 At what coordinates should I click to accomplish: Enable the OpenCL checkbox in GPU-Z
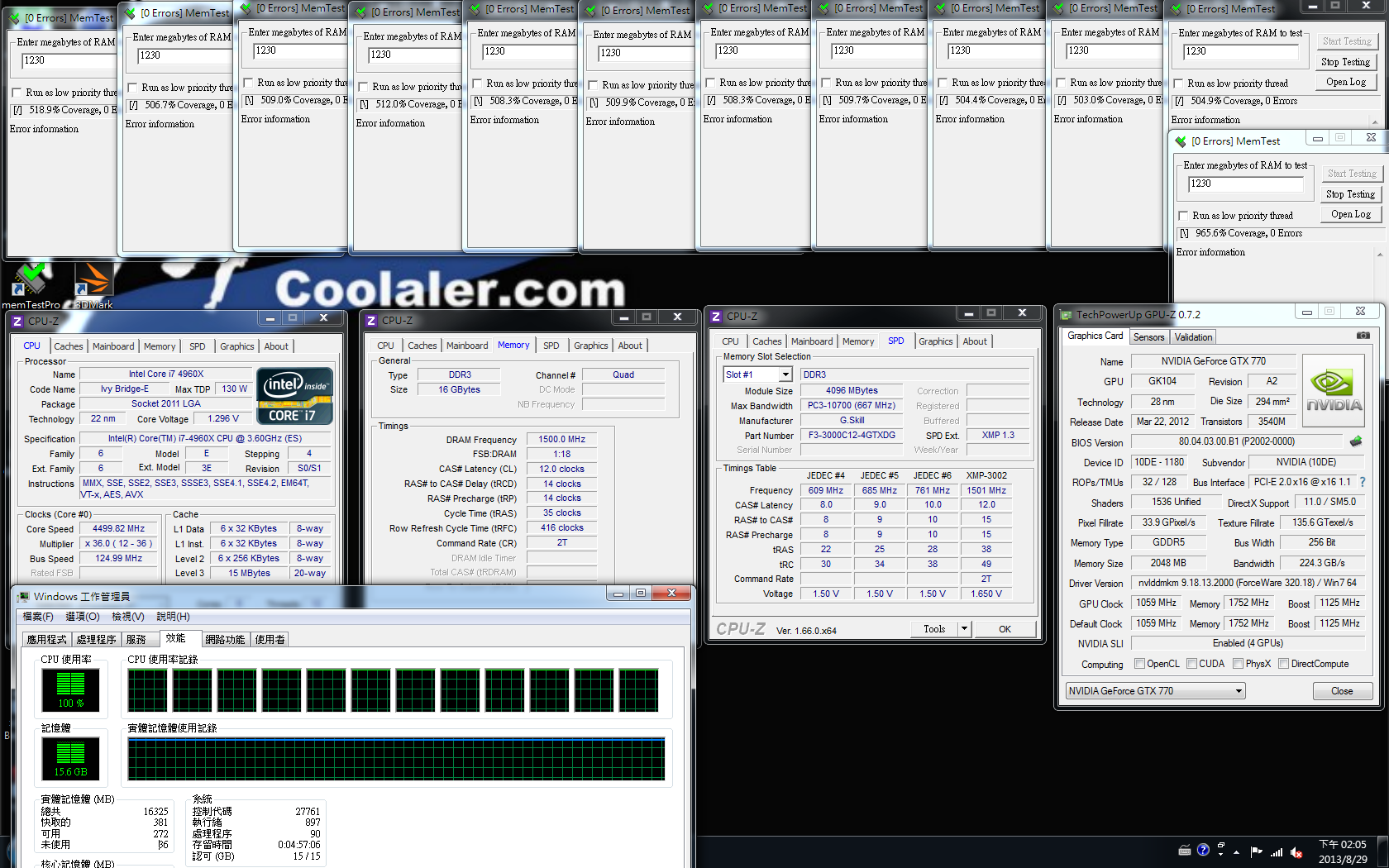[1140, 664]
